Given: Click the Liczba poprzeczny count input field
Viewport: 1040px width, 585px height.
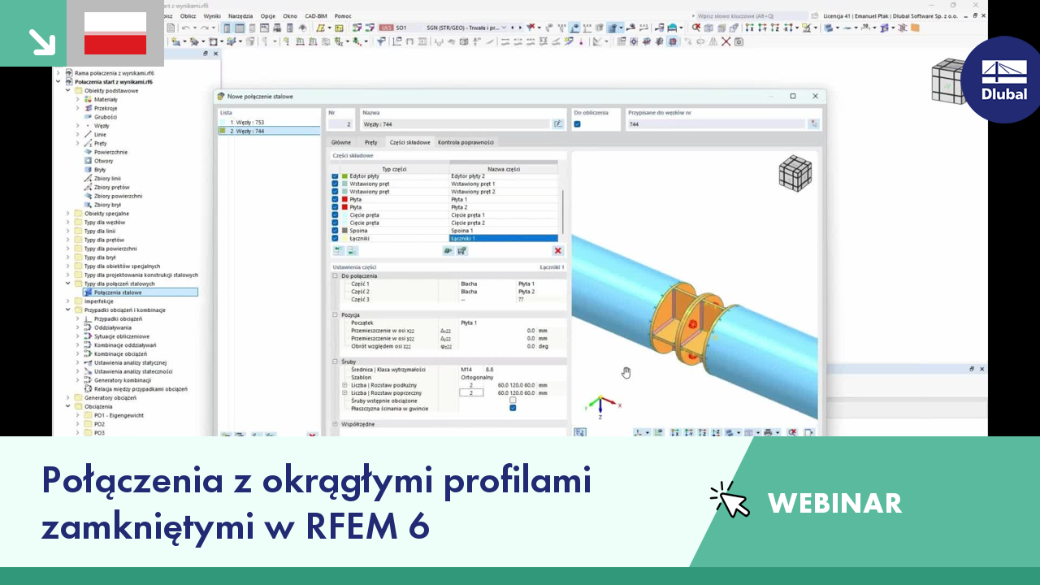Looking at the screenshot, I should [x=472, y=393].
